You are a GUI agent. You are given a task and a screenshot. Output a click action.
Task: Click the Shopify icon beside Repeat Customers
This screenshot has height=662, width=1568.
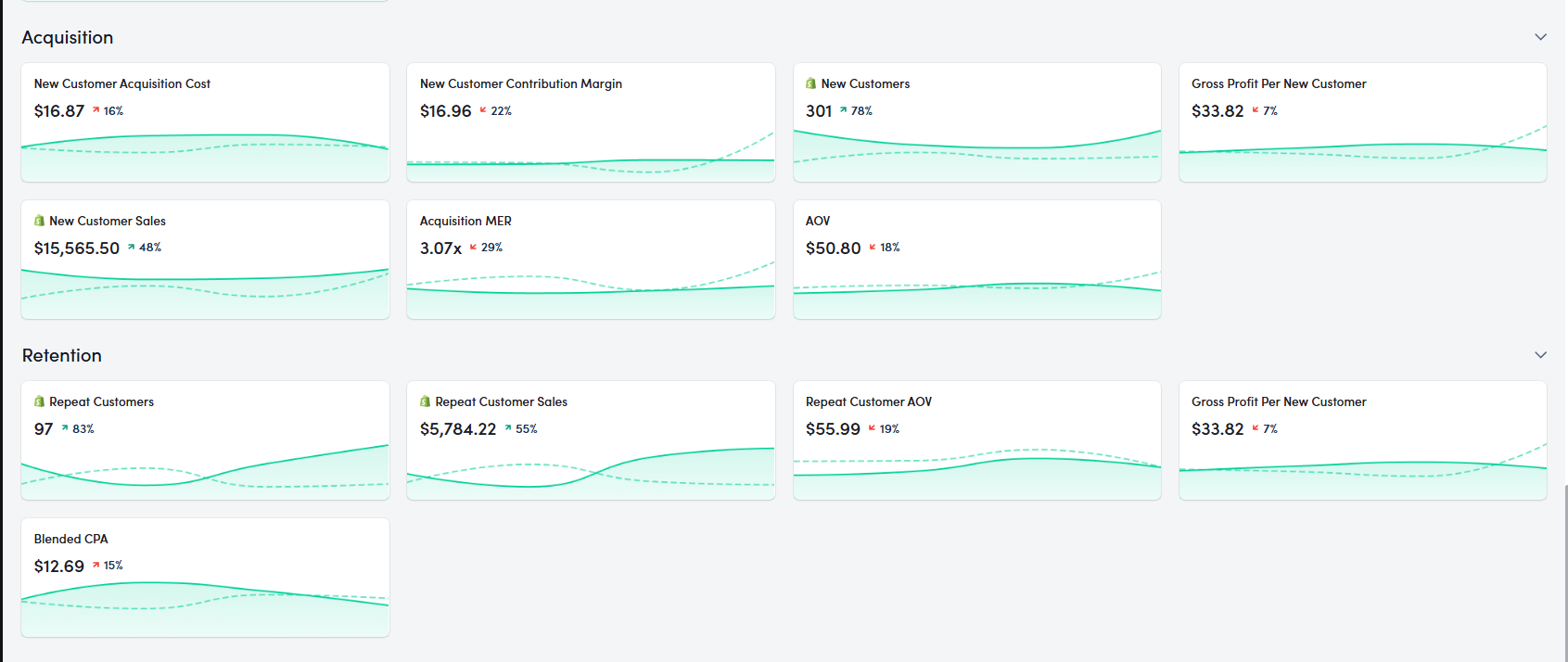pyautogui.click(x=39, y=401)
